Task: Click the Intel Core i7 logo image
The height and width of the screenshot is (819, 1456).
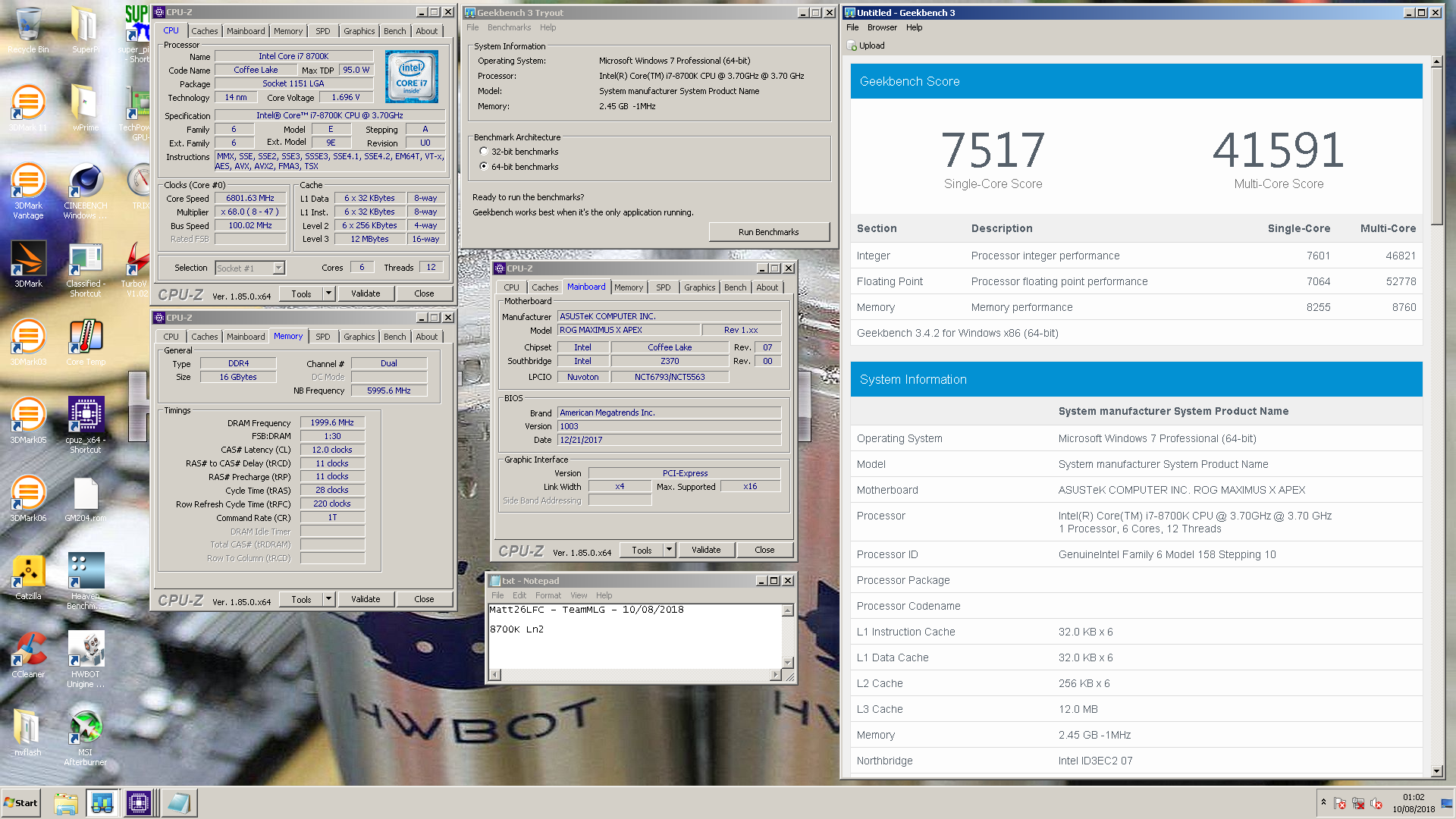Action: tap(411, 77)
